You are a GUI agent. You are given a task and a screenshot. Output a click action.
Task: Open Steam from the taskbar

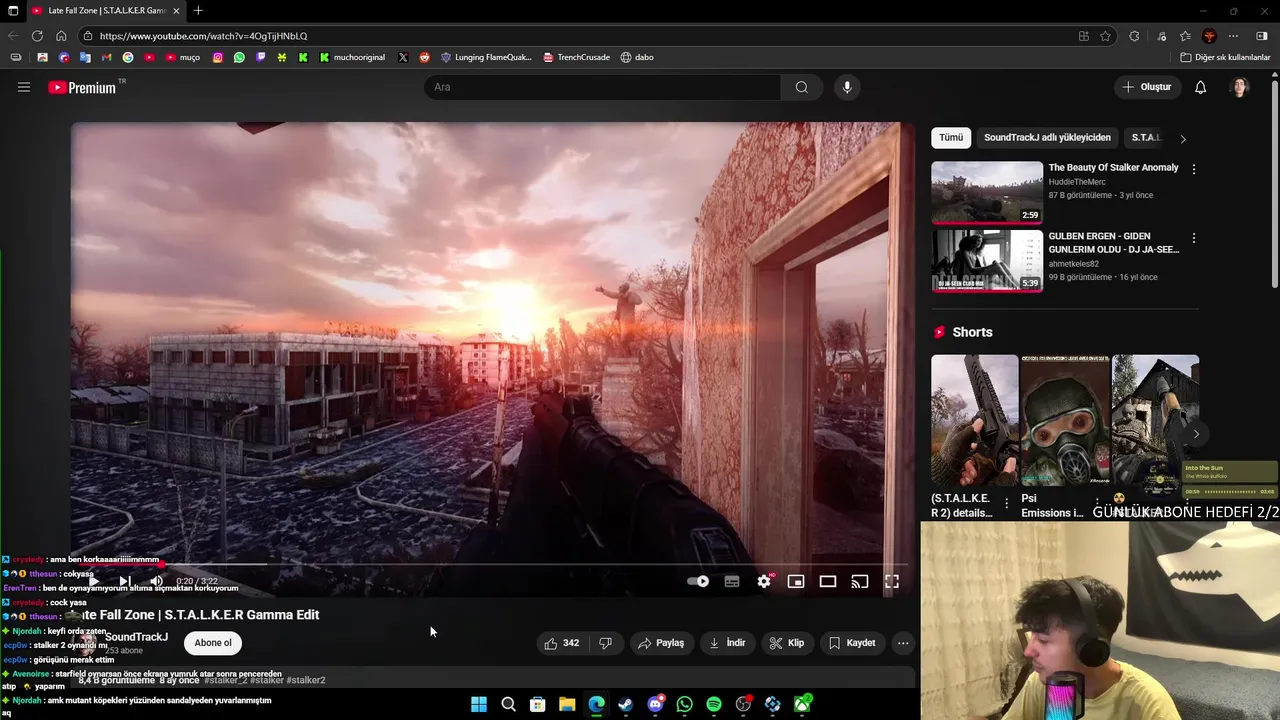click(x=625, y=705)
